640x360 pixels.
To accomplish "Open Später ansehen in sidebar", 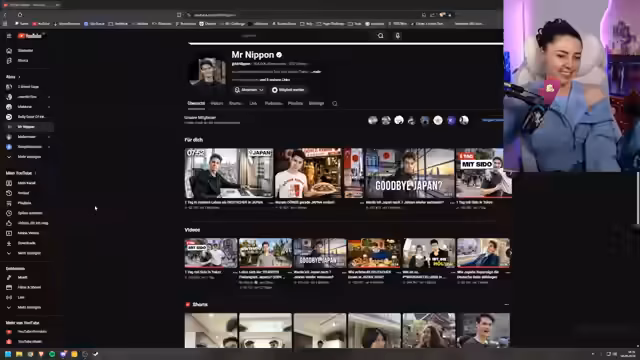I will coord(30,213).
